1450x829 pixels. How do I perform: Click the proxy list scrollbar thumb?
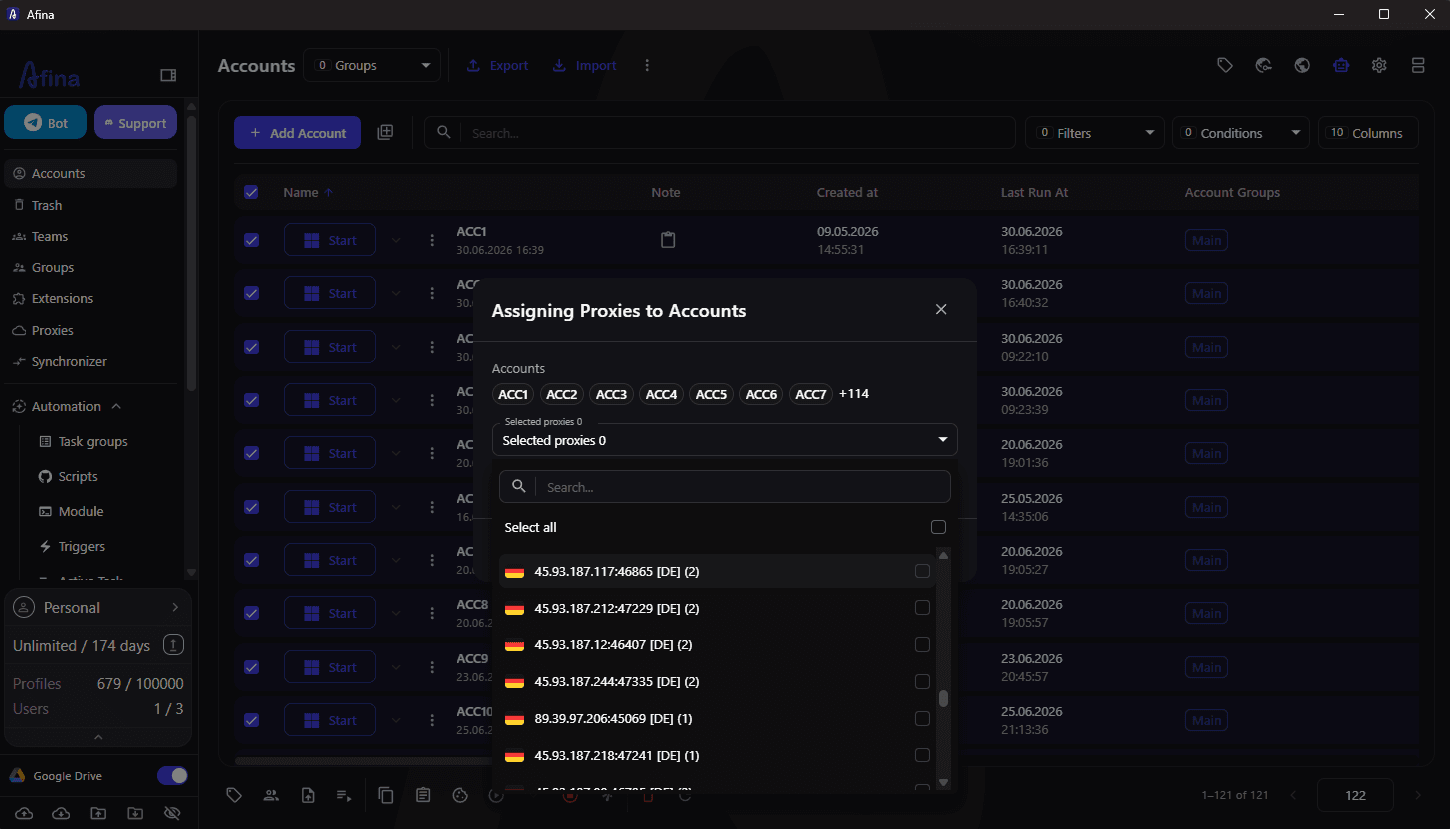[x=943, y=698]
